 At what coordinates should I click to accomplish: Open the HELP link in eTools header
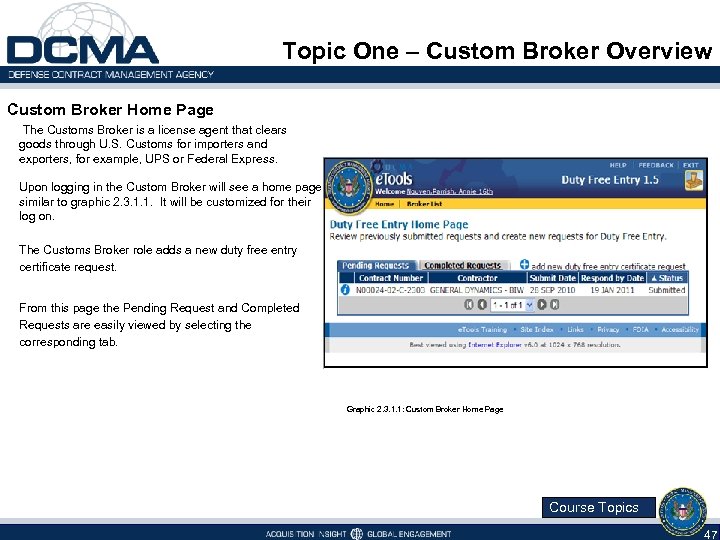coord(618,165)
